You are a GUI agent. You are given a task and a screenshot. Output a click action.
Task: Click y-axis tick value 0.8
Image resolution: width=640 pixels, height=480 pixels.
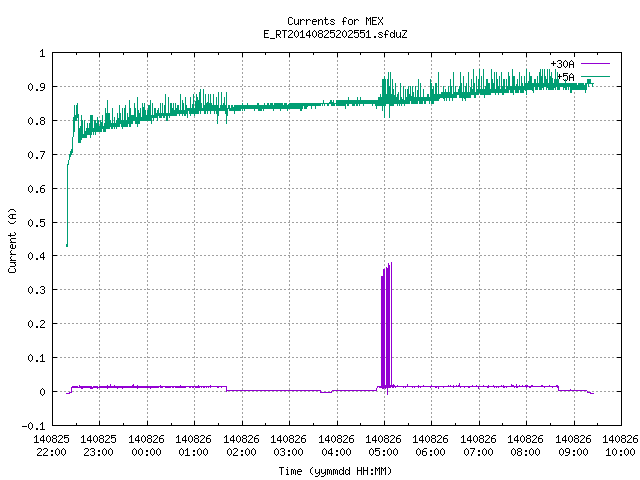point(36,121)
